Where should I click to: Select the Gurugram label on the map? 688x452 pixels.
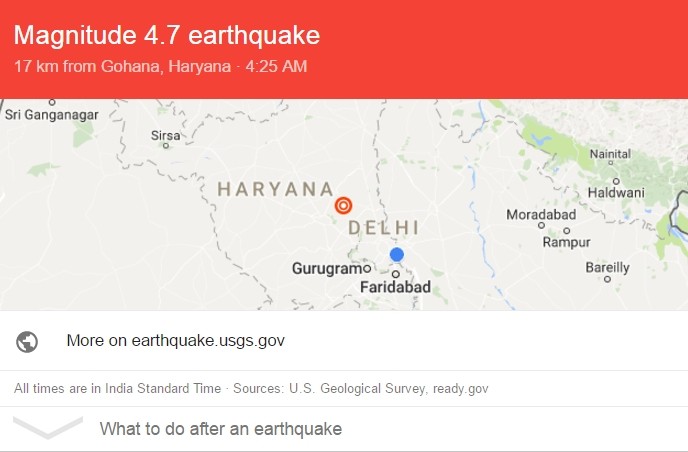[328, 269]
